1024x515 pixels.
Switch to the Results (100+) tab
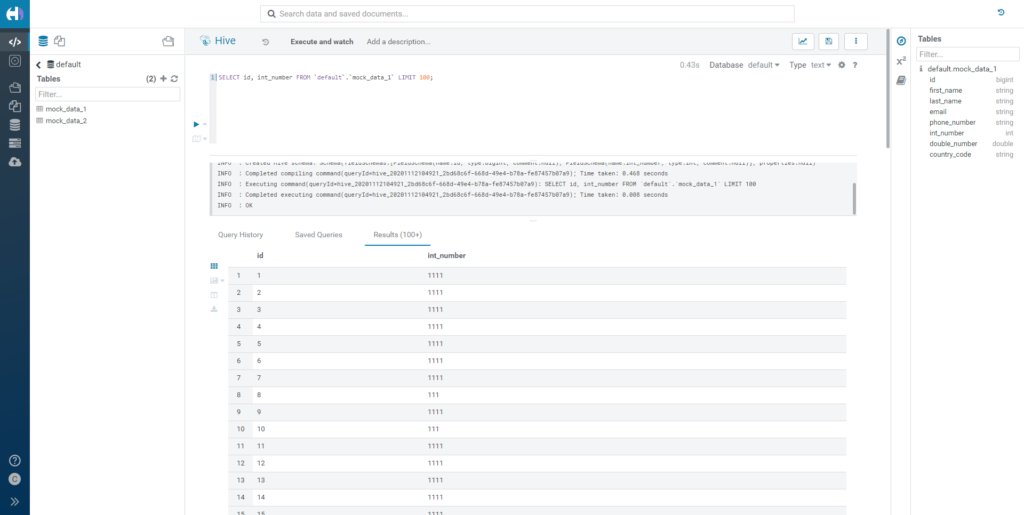pyautogui.click(x=397, y=234)
